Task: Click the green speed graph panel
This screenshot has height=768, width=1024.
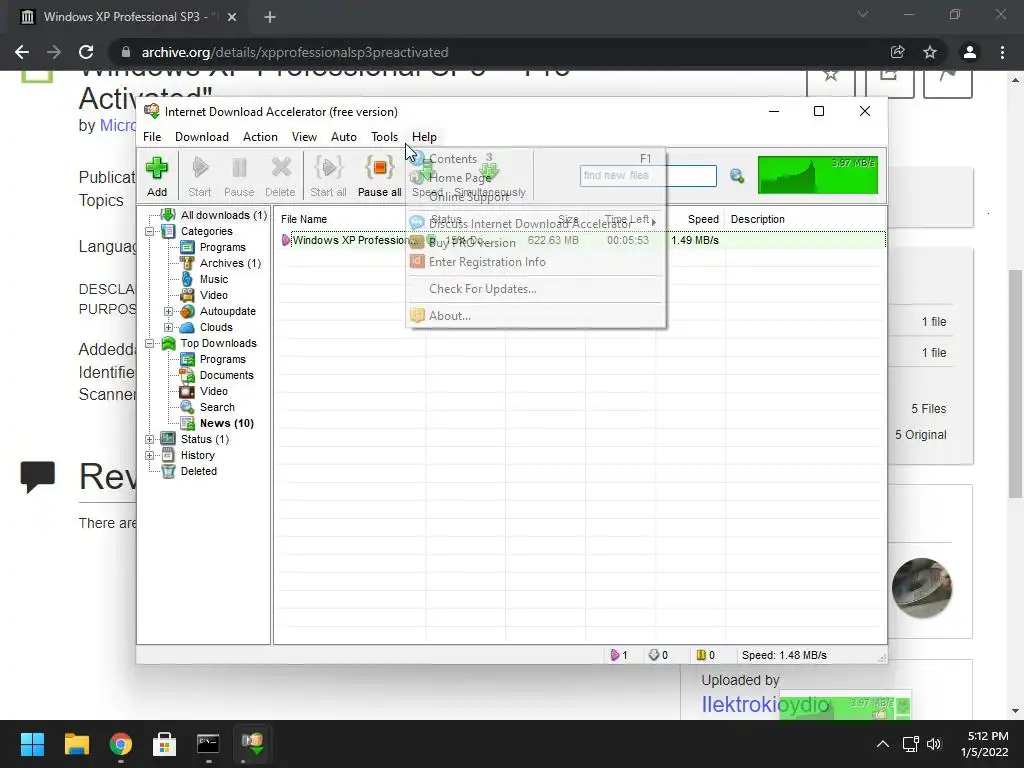Action: click(818, 174)
